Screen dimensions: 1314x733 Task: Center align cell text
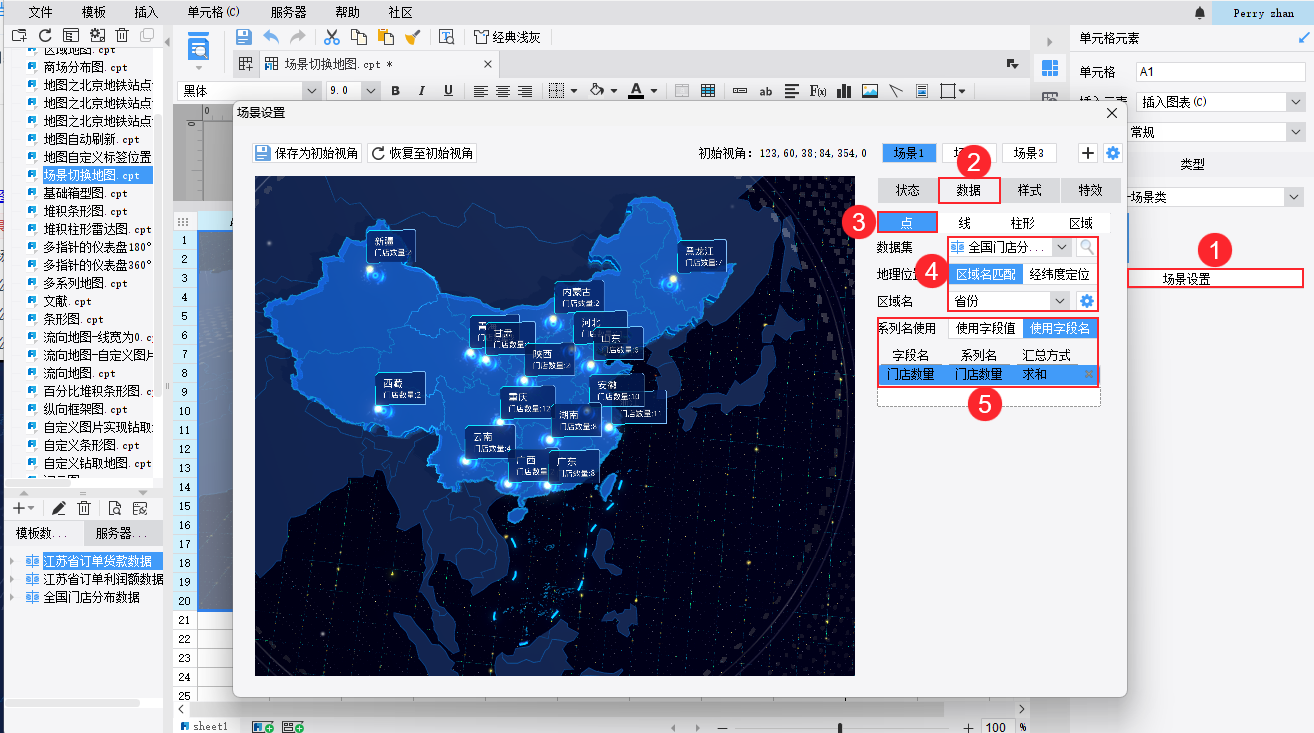pos(503,91)
